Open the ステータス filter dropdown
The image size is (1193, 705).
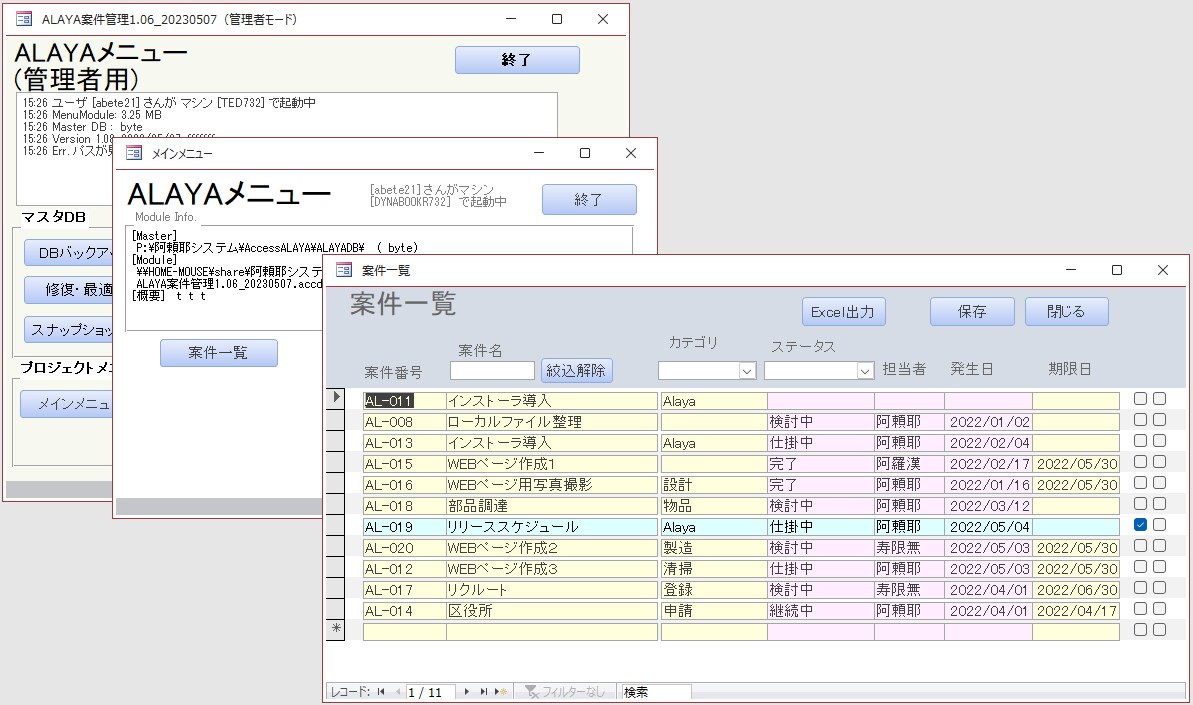(865, 370)
